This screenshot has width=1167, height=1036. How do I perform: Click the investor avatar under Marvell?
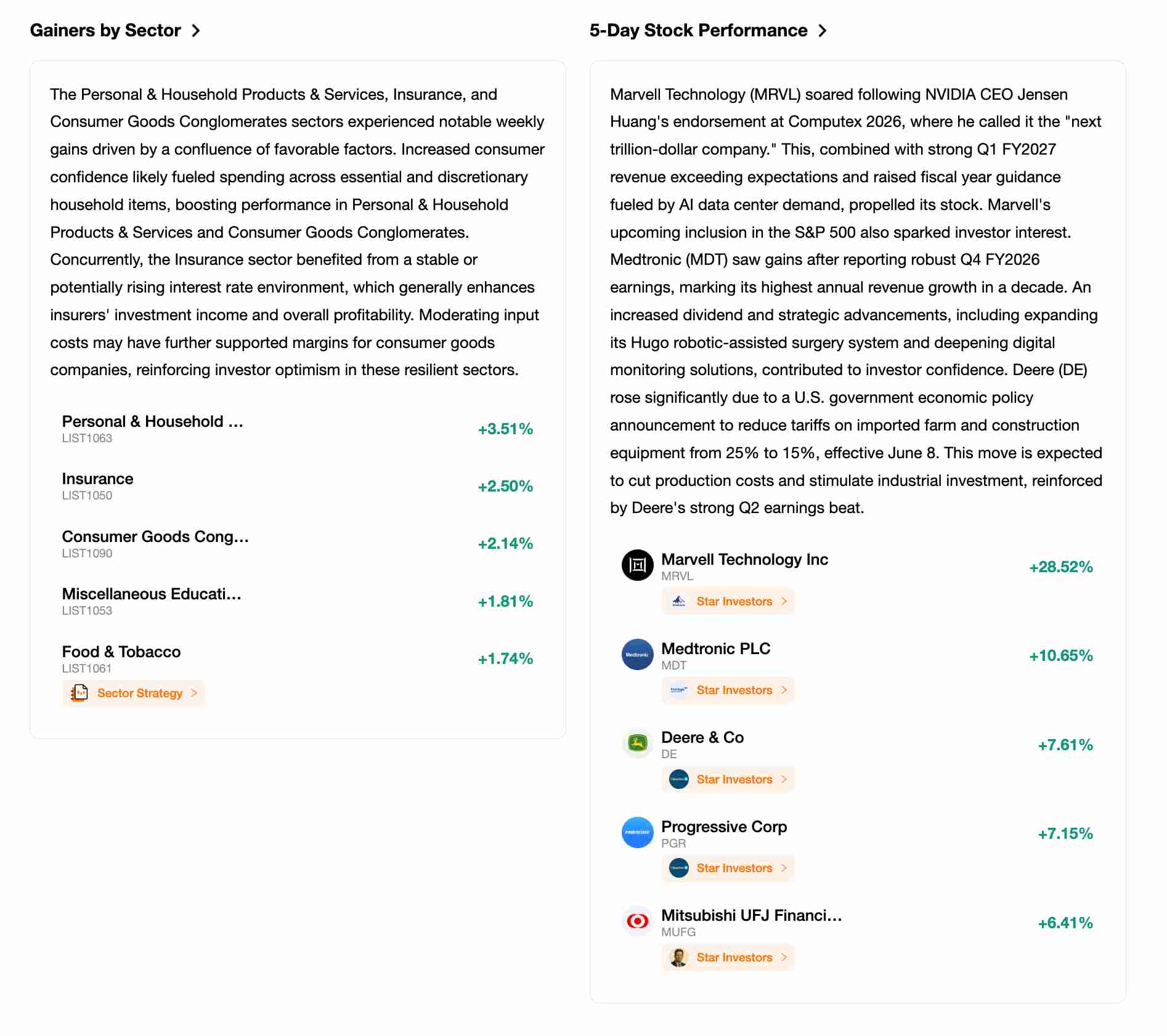678,601
